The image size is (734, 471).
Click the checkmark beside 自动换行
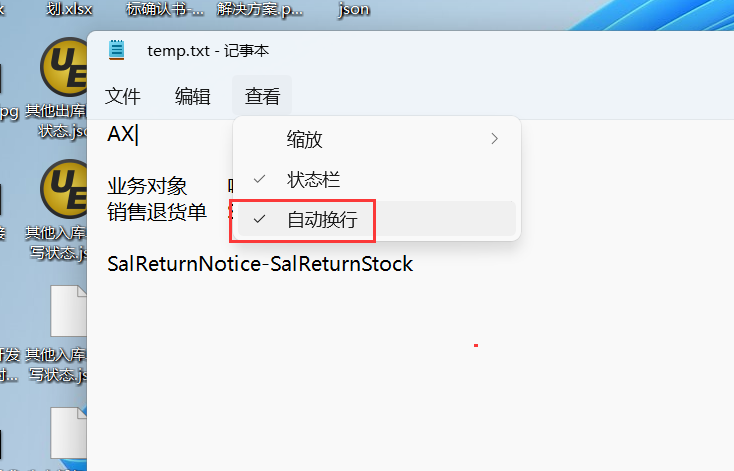coord(259,219)
